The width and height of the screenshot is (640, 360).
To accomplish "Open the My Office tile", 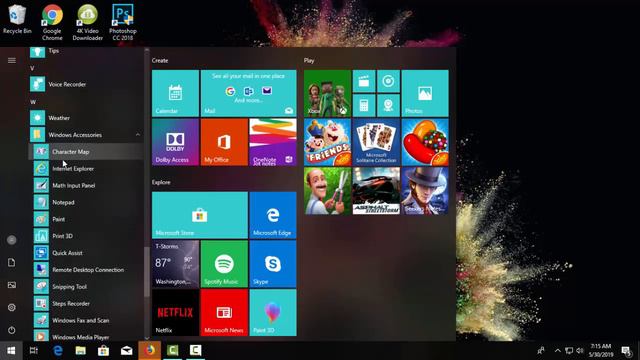I will [224, 142].
